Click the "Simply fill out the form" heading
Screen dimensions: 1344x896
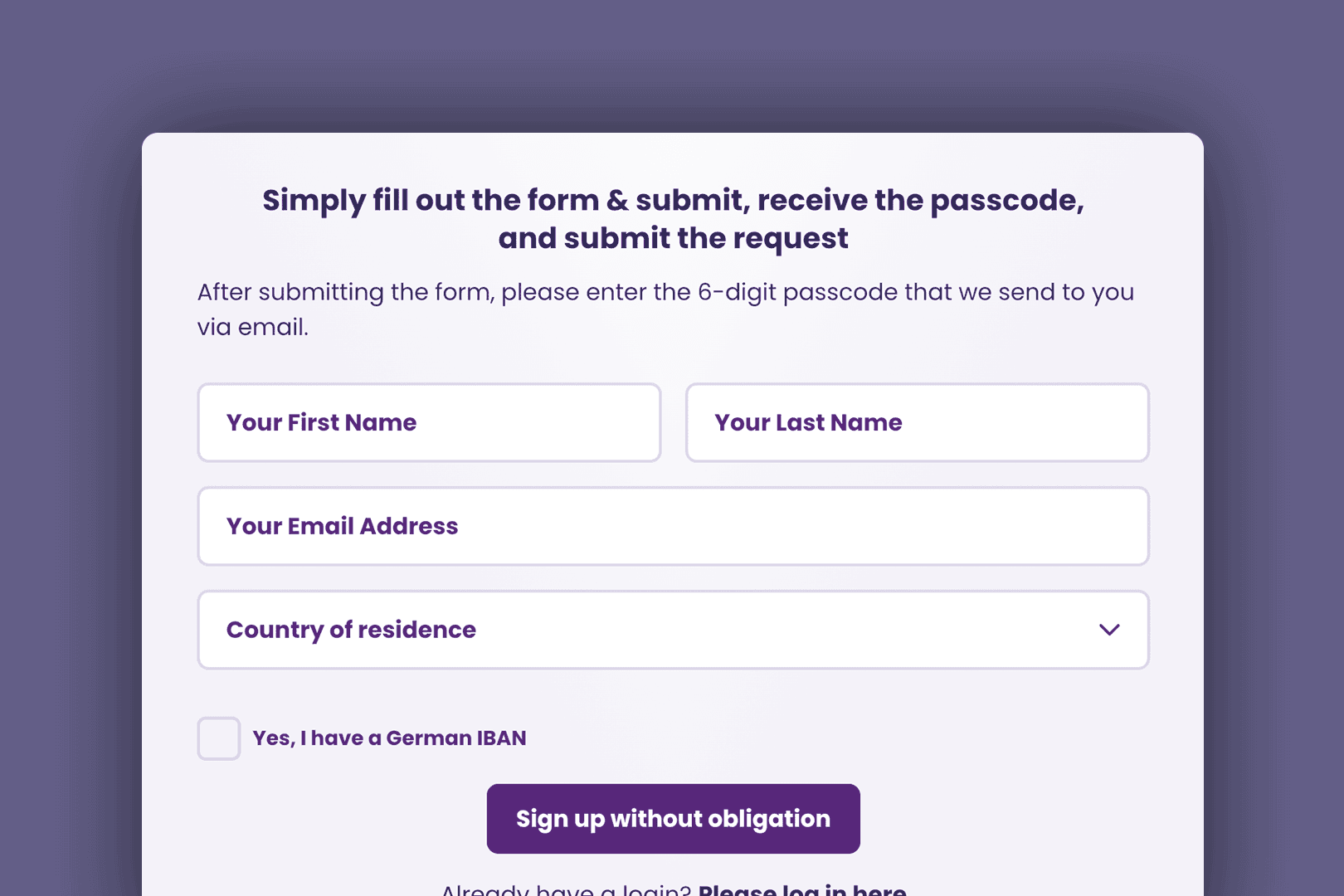click(673, 201)
